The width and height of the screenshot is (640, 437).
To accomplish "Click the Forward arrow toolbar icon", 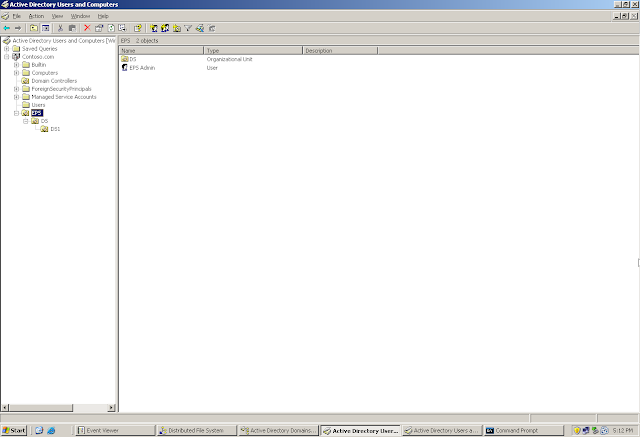I will point(18,28).
